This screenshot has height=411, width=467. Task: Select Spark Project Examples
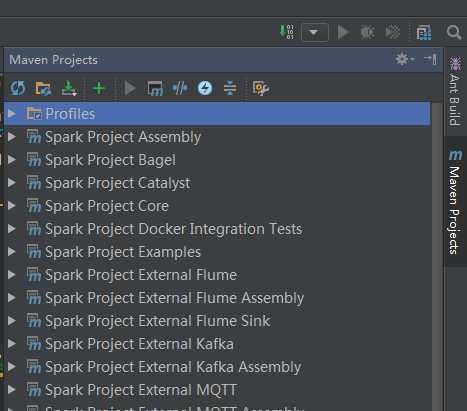[x=217, y=252]
